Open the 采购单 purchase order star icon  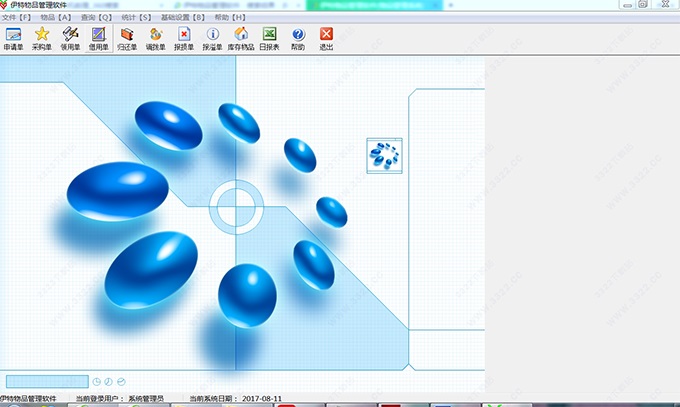click(x=42, y=39)
